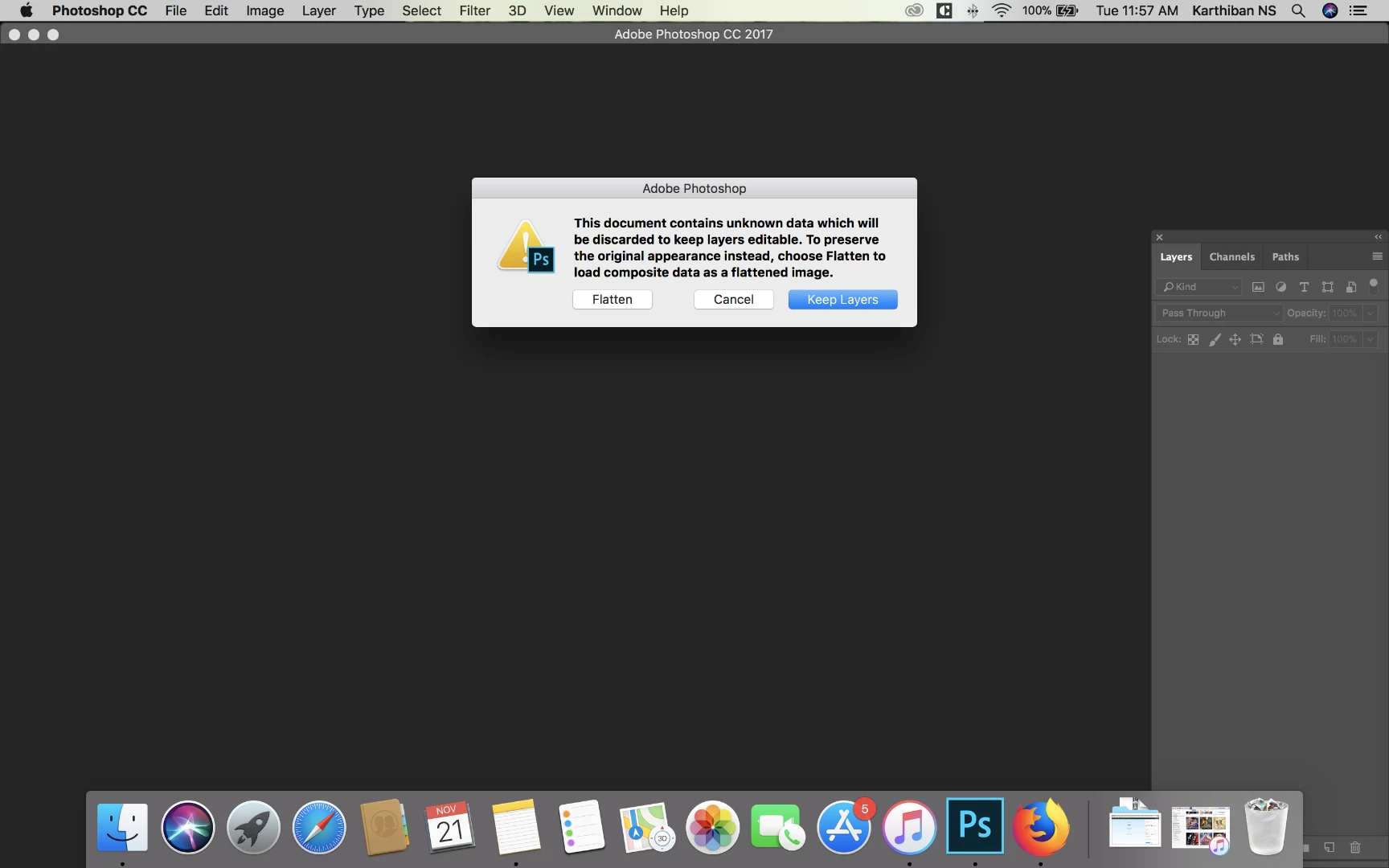1389x868 pixels.
Task: Close the Layers panel group
Action: pyautogui.click(x=1159, y=237)
